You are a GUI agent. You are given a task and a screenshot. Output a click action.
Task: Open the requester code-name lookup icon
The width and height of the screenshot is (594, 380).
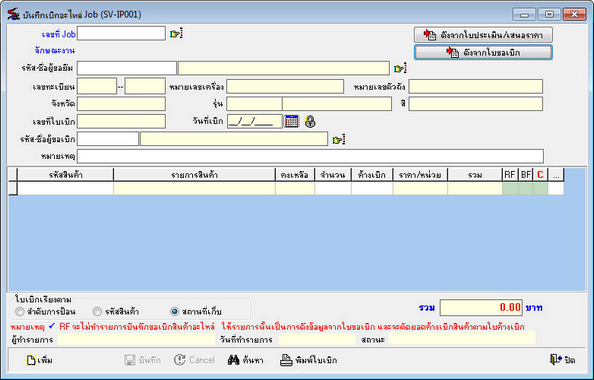(339, 139)
